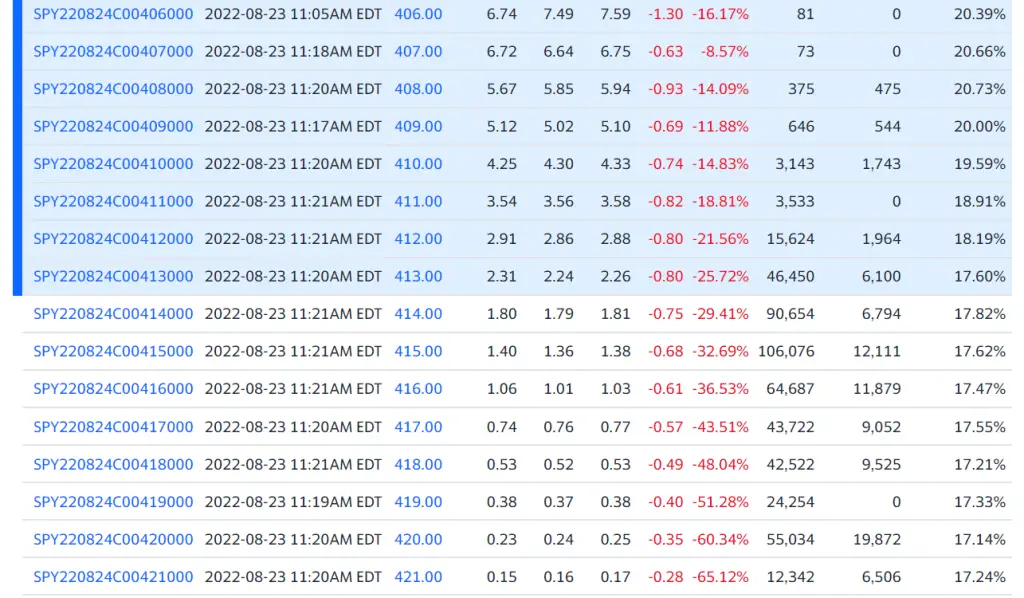Select the highlighted row for strike 410.00
This screenshot has width=1024, height=598.
tap(600, 163)
